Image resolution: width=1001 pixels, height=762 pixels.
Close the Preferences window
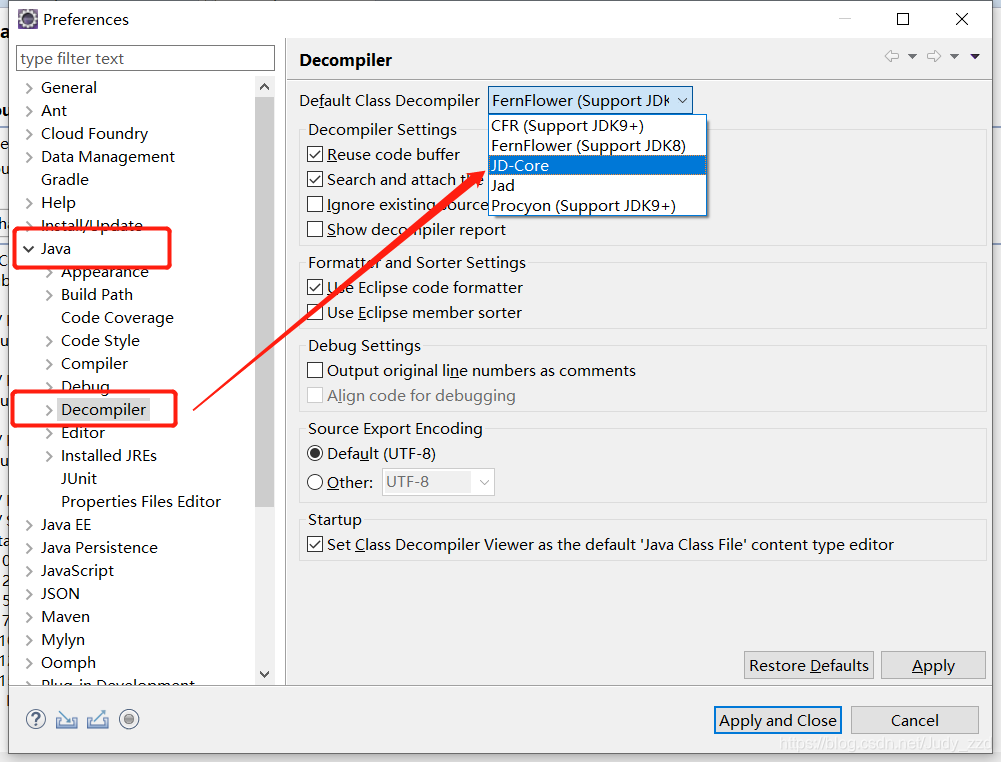pos(962,19)
